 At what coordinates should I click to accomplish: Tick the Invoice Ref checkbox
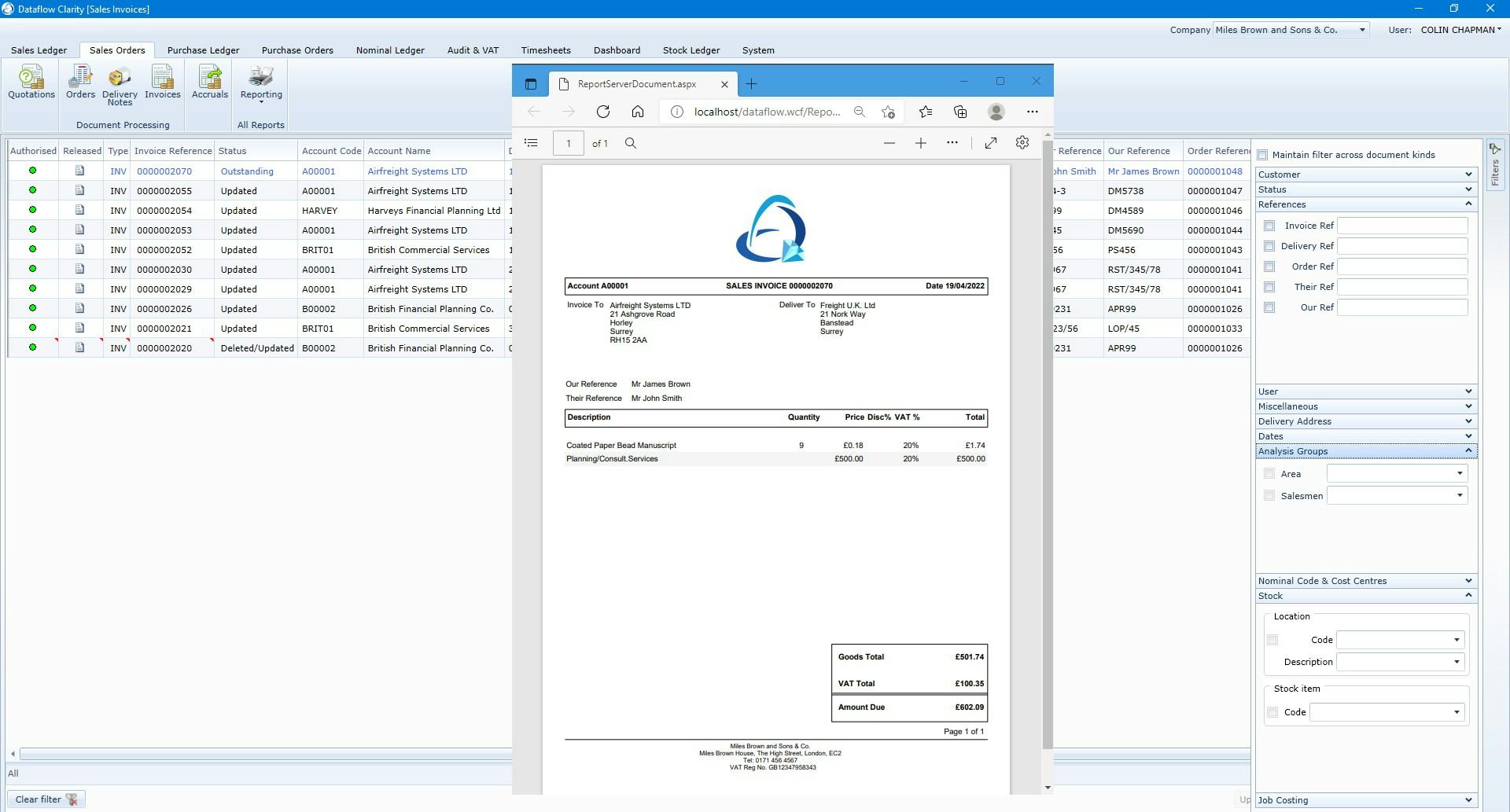coord(1269,226)
